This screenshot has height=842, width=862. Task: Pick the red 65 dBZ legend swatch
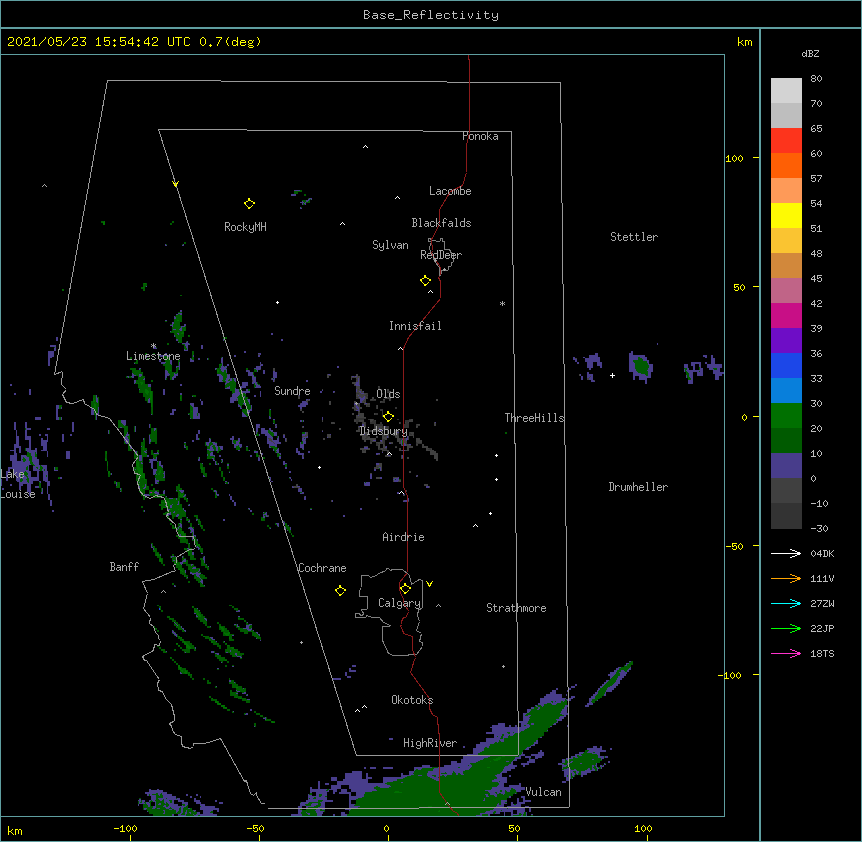[786, 141]
